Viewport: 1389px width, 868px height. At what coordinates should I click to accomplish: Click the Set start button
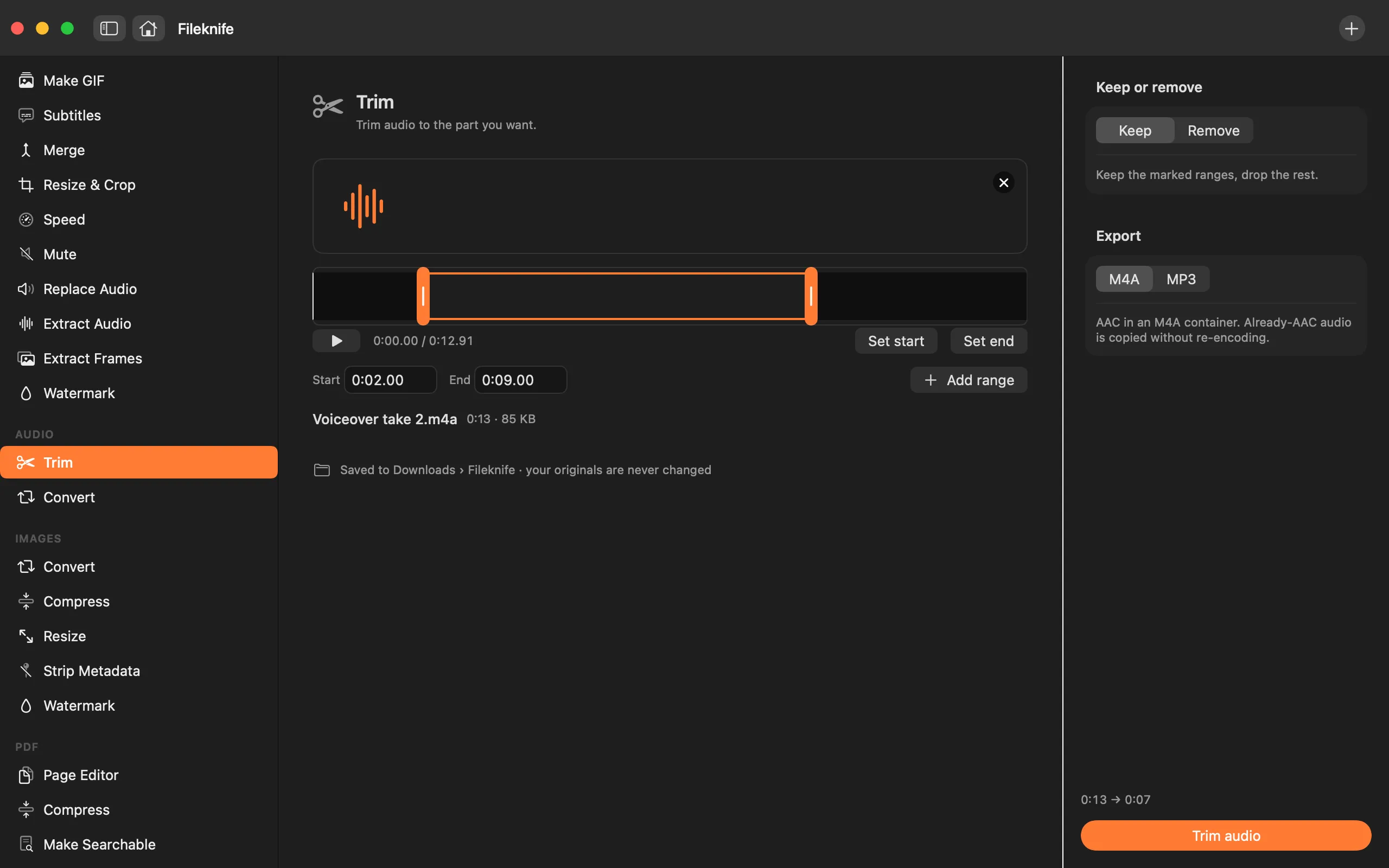coord(895,341)
